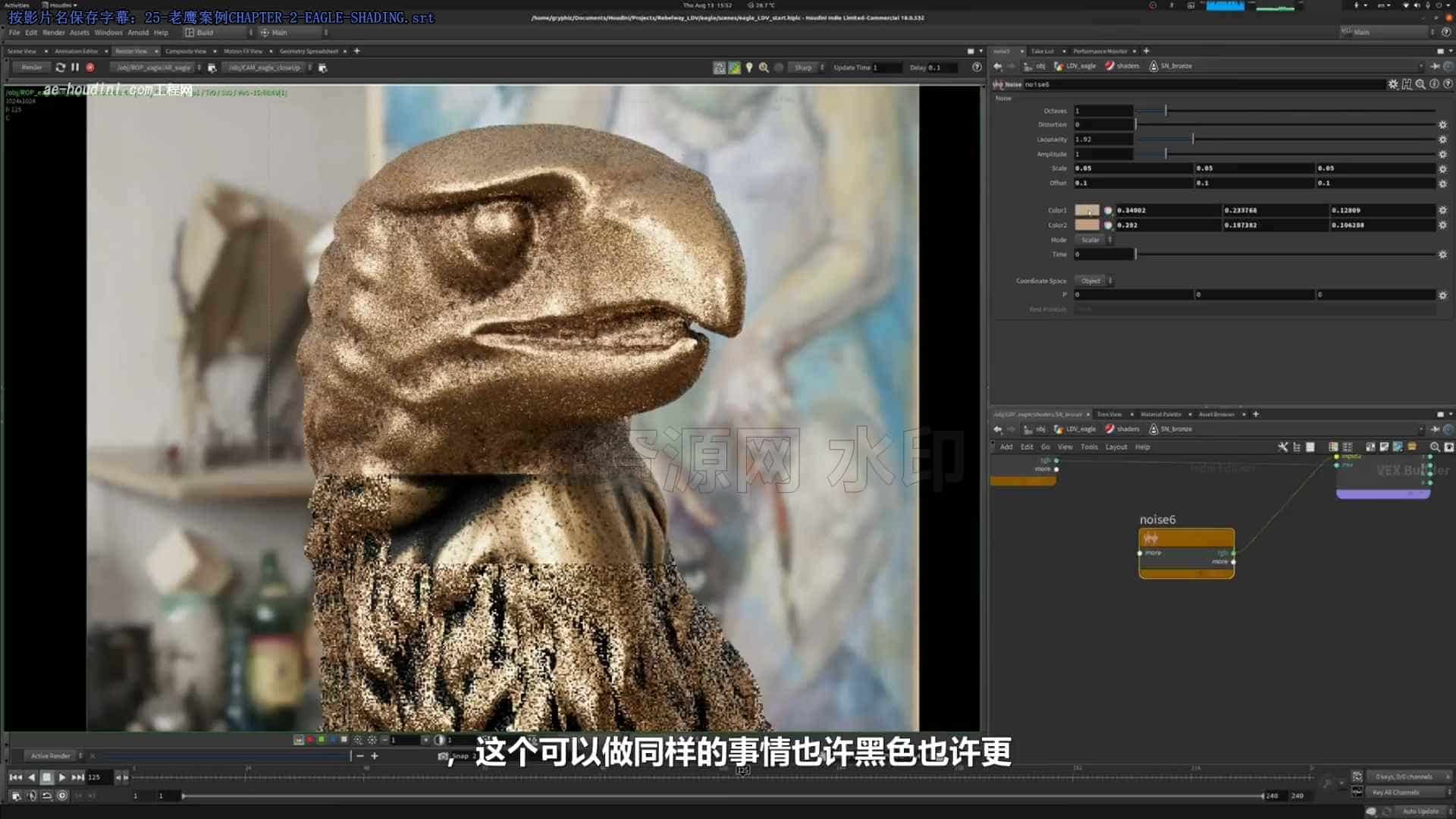Open the Arnold menu
This screenshot has height=819, width=1456.
tap(138, 33)
